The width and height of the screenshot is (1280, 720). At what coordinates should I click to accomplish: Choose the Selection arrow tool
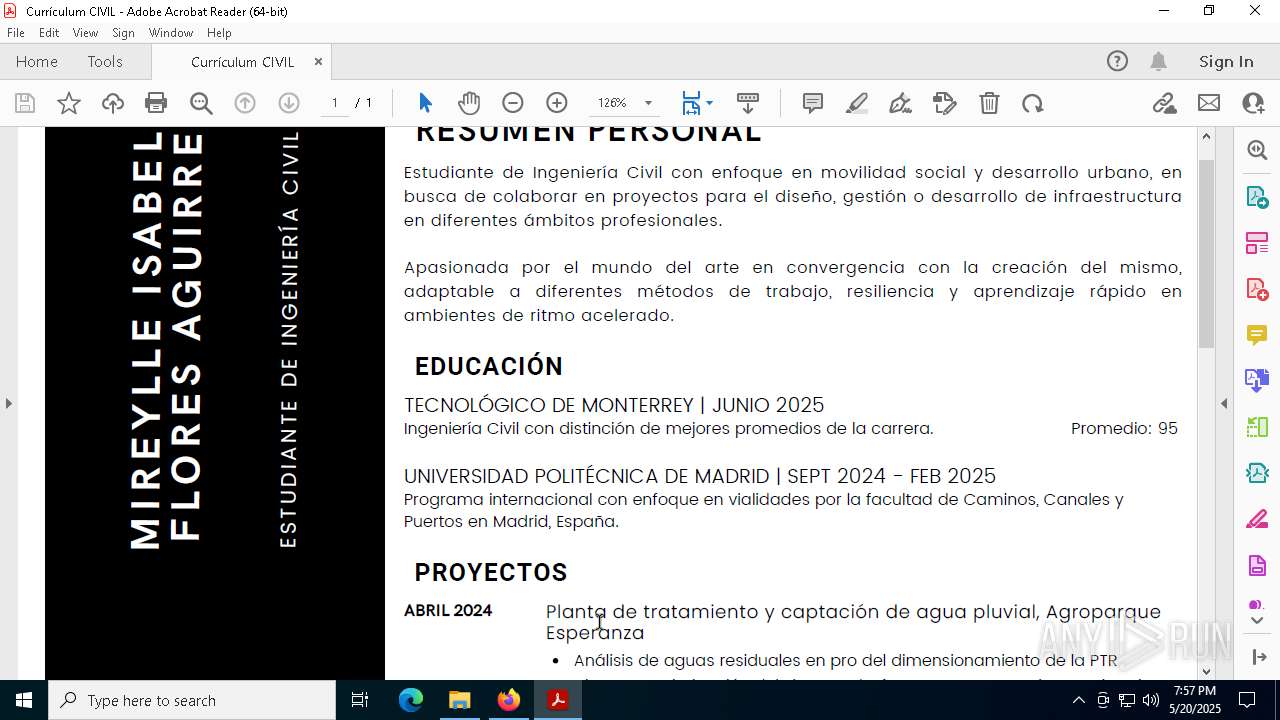coord(425,103)
